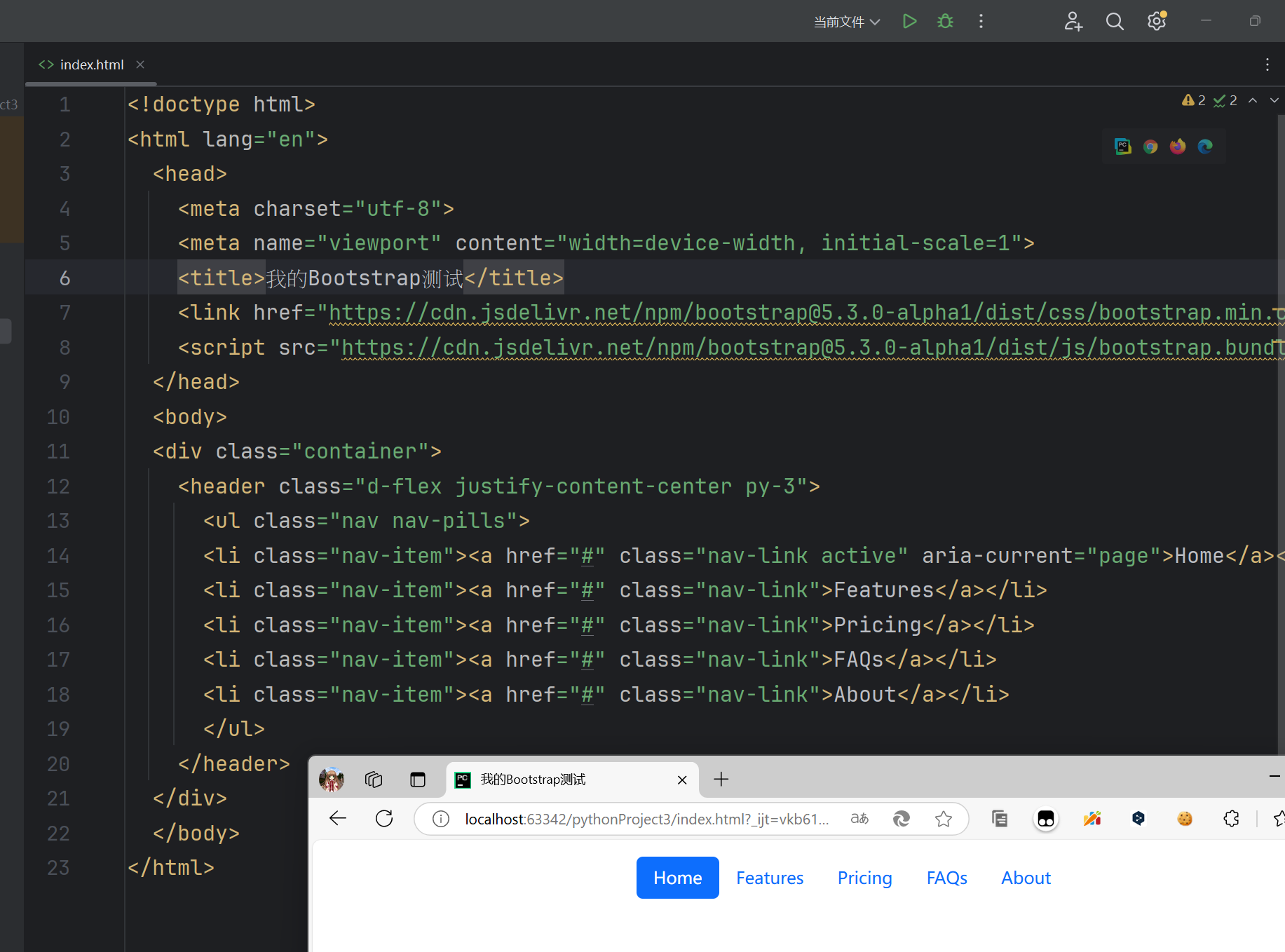Open the built-in PyCharm preview icon
Viewport: 1285px width, 952px height.
point(1122,147)
